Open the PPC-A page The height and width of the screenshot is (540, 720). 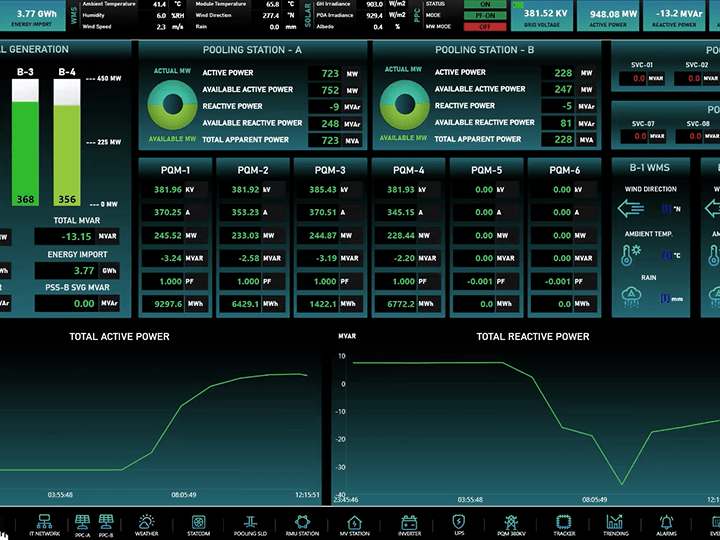(x=82, y=525)
